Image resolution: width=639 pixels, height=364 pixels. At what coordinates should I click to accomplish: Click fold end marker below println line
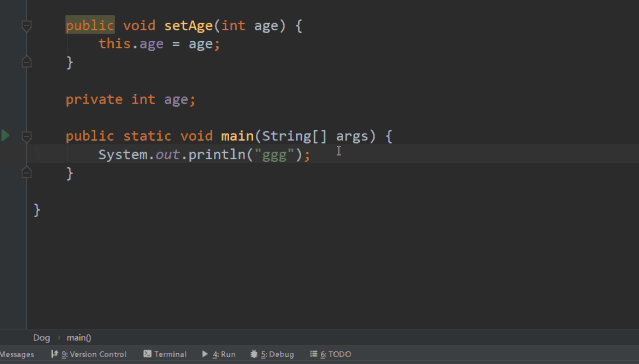point(26,172)
